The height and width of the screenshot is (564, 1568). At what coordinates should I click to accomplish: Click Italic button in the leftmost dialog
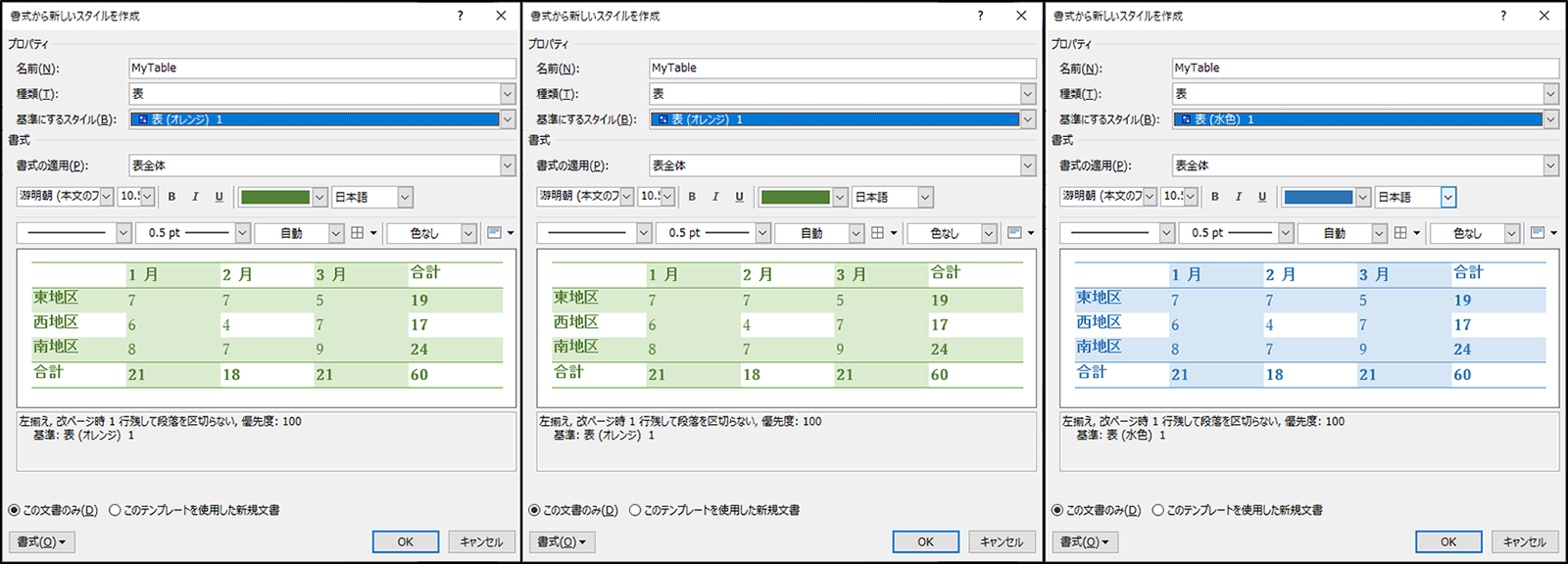(x=195, y=197)
